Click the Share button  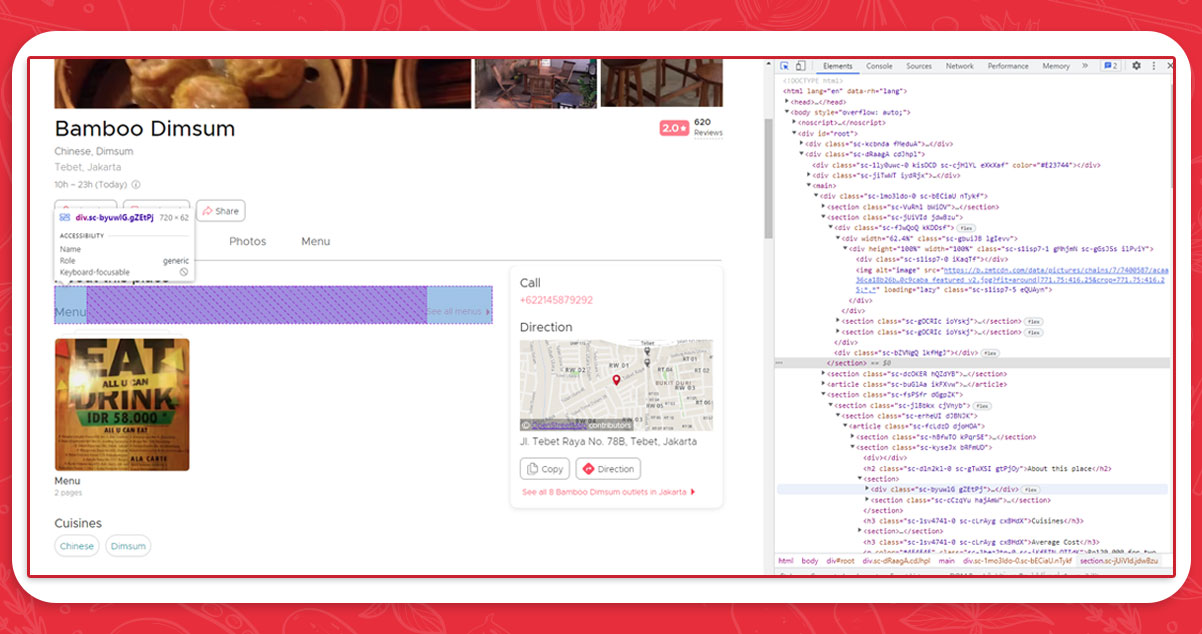221,211
